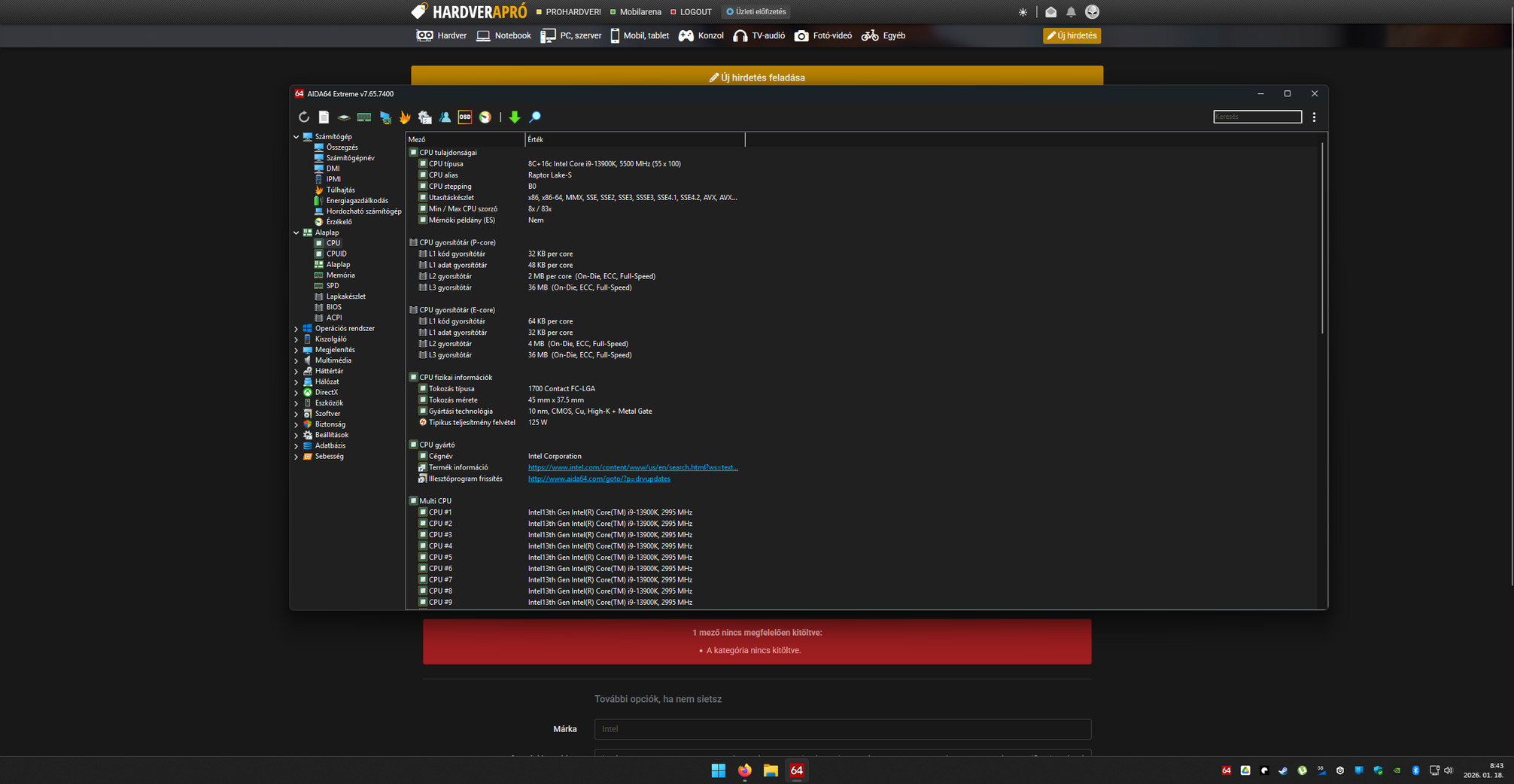
Task: Expand the Kiszolgáló tree node
Action: [x=296, y=339]
